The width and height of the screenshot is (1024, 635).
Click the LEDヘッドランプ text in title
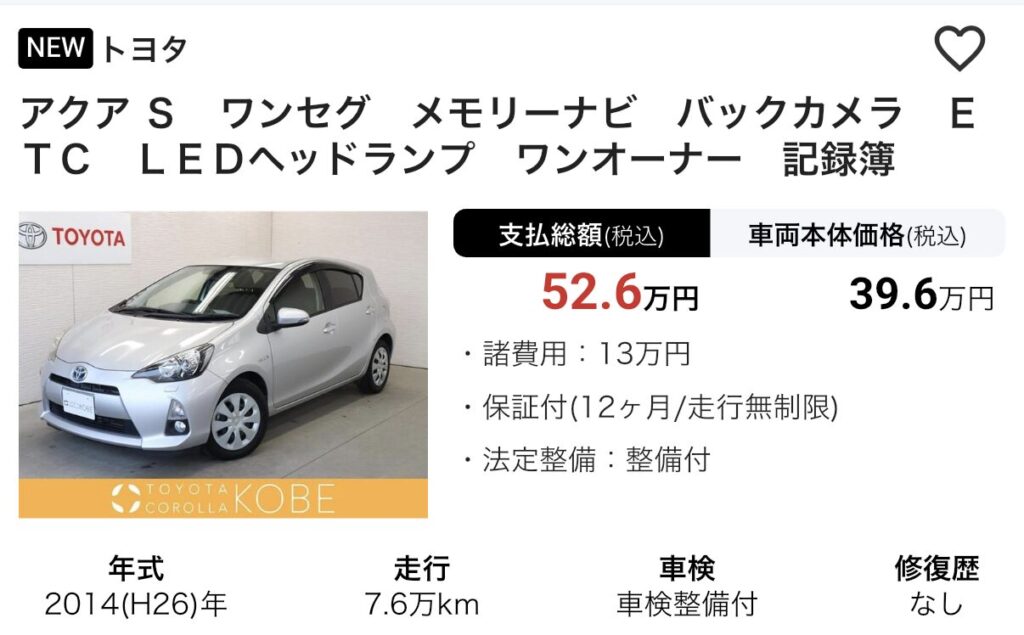pyautogui.click(x=307, y=159)
